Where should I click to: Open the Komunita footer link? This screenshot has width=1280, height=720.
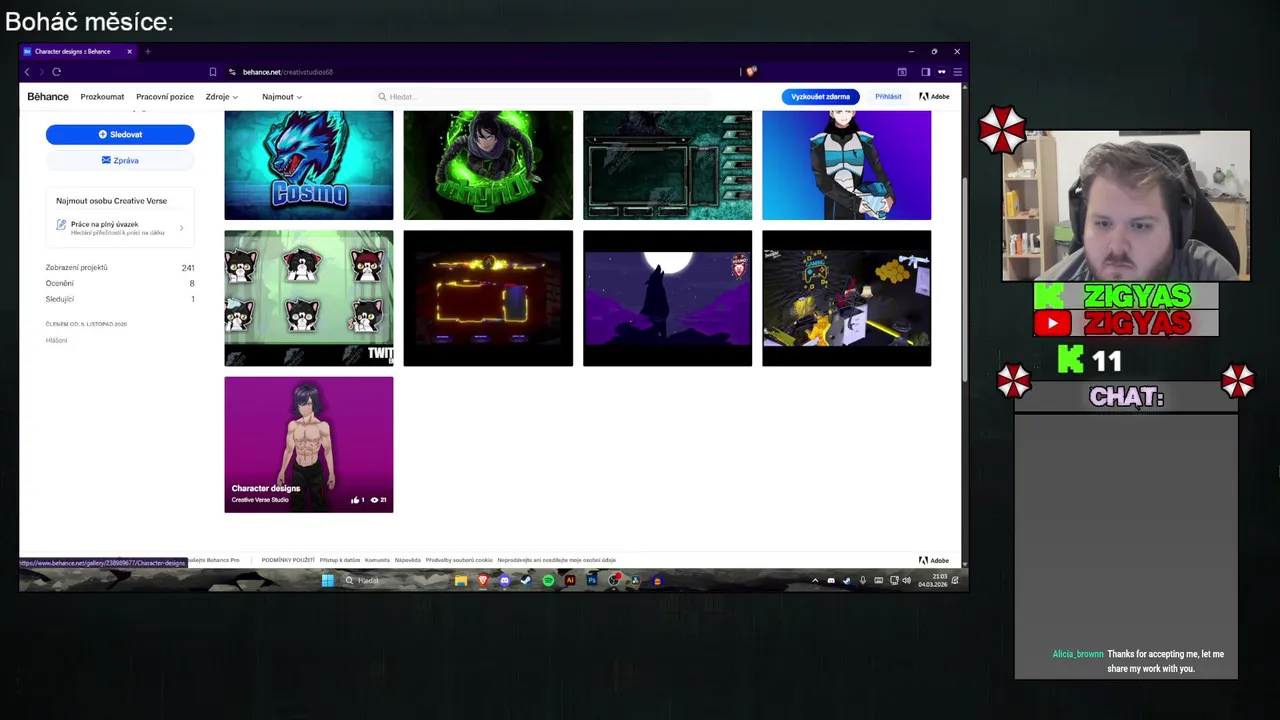click(377, 560)
